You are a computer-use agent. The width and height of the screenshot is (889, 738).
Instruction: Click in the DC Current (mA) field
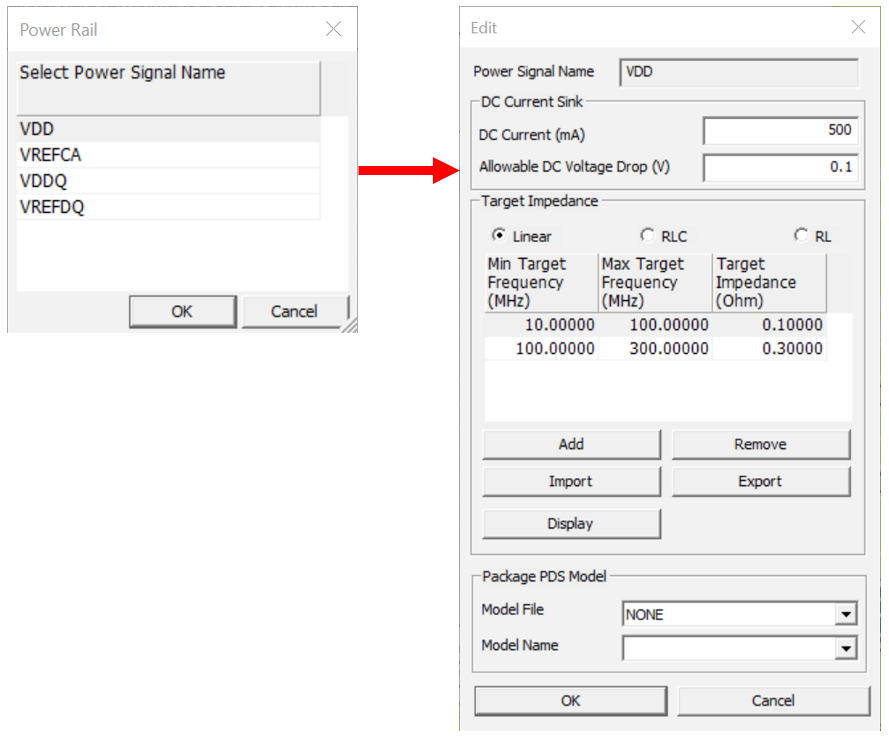pyautogui.click(x=779, y=130)
